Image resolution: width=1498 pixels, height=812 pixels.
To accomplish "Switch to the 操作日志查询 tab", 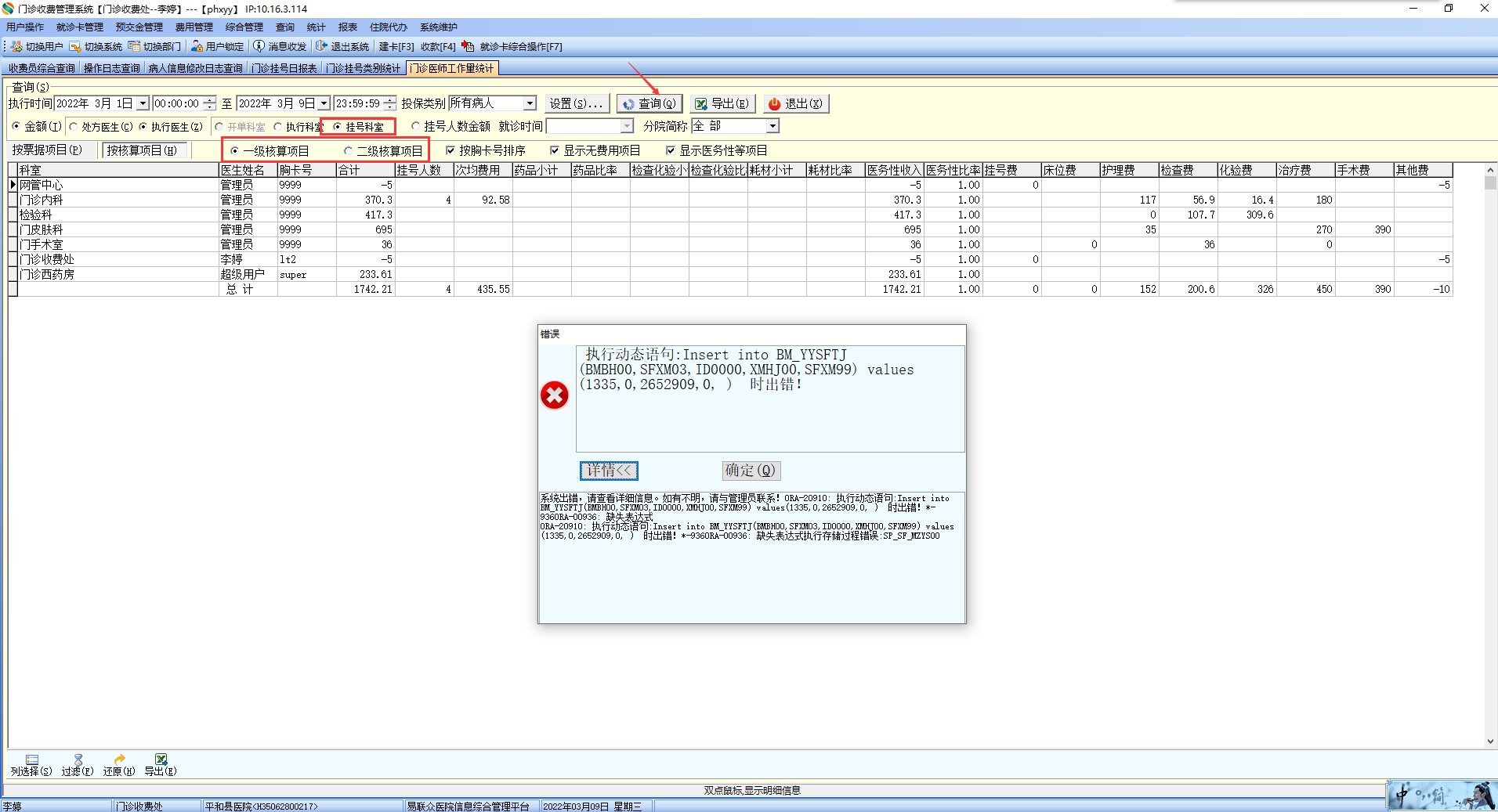I will pyautogui.click(x=111, y=68).
